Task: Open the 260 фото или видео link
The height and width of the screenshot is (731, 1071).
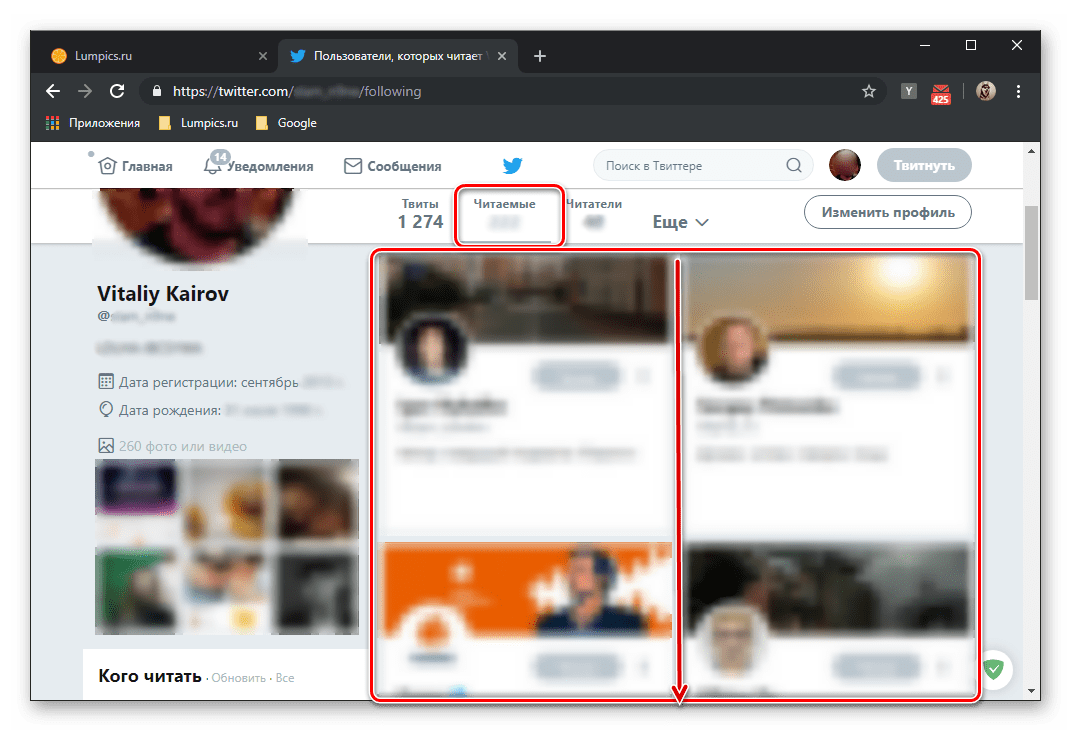Action: tap(182, 446)
